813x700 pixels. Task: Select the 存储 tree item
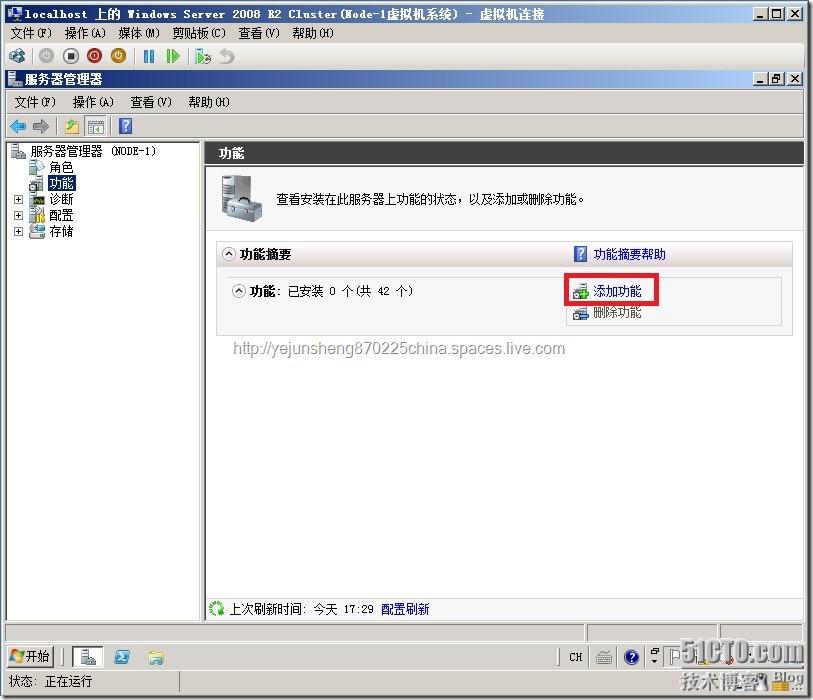[61, 231]
